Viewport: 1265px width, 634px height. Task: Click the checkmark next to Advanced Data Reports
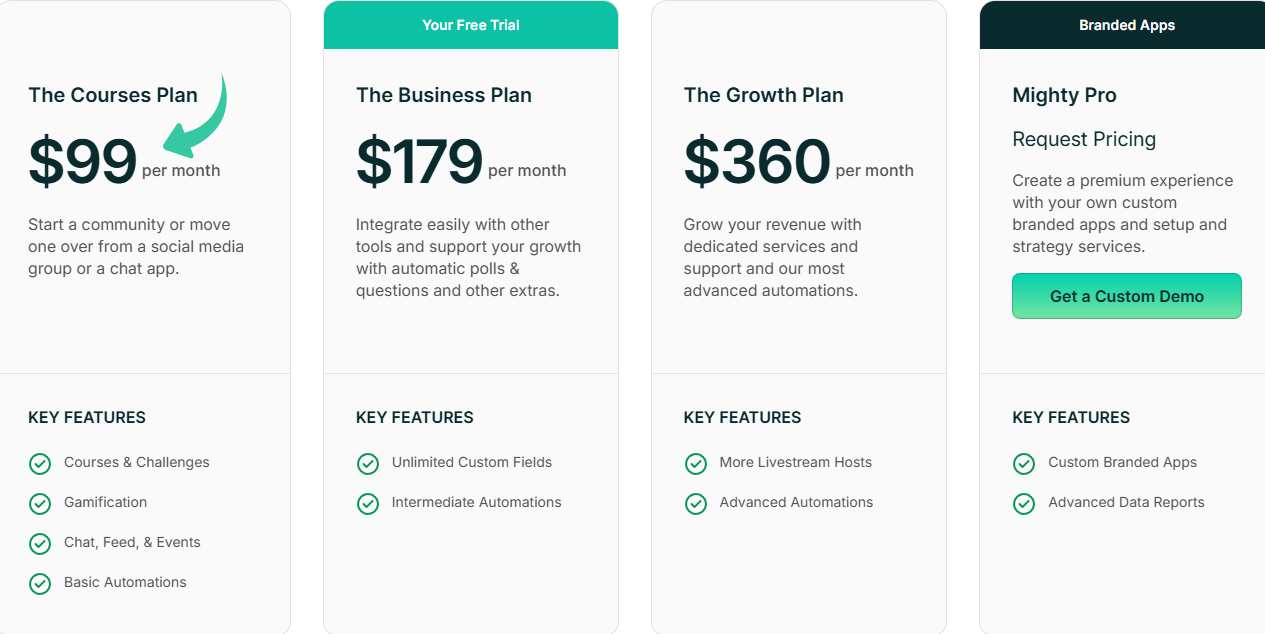point(1024,503)
